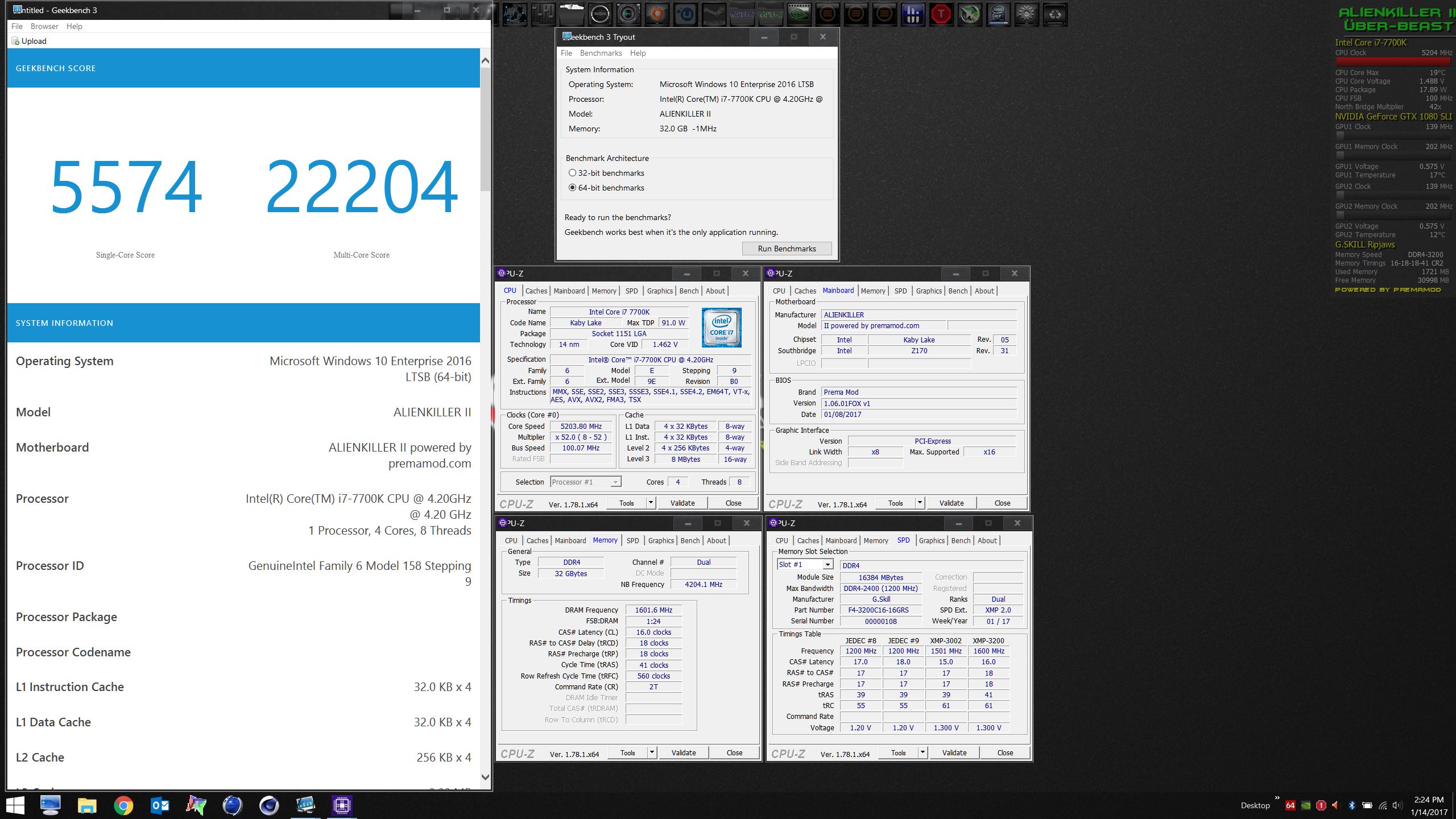Open the NVIDIA dock icon
This screenshot has height=819, width=1456.
click(x=799, y=14)
